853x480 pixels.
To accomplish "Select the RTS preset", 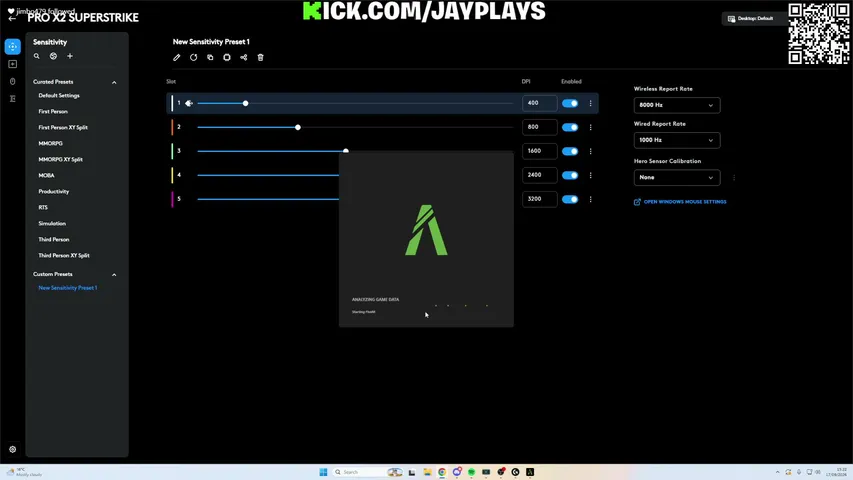I will [x=43, y=207].
